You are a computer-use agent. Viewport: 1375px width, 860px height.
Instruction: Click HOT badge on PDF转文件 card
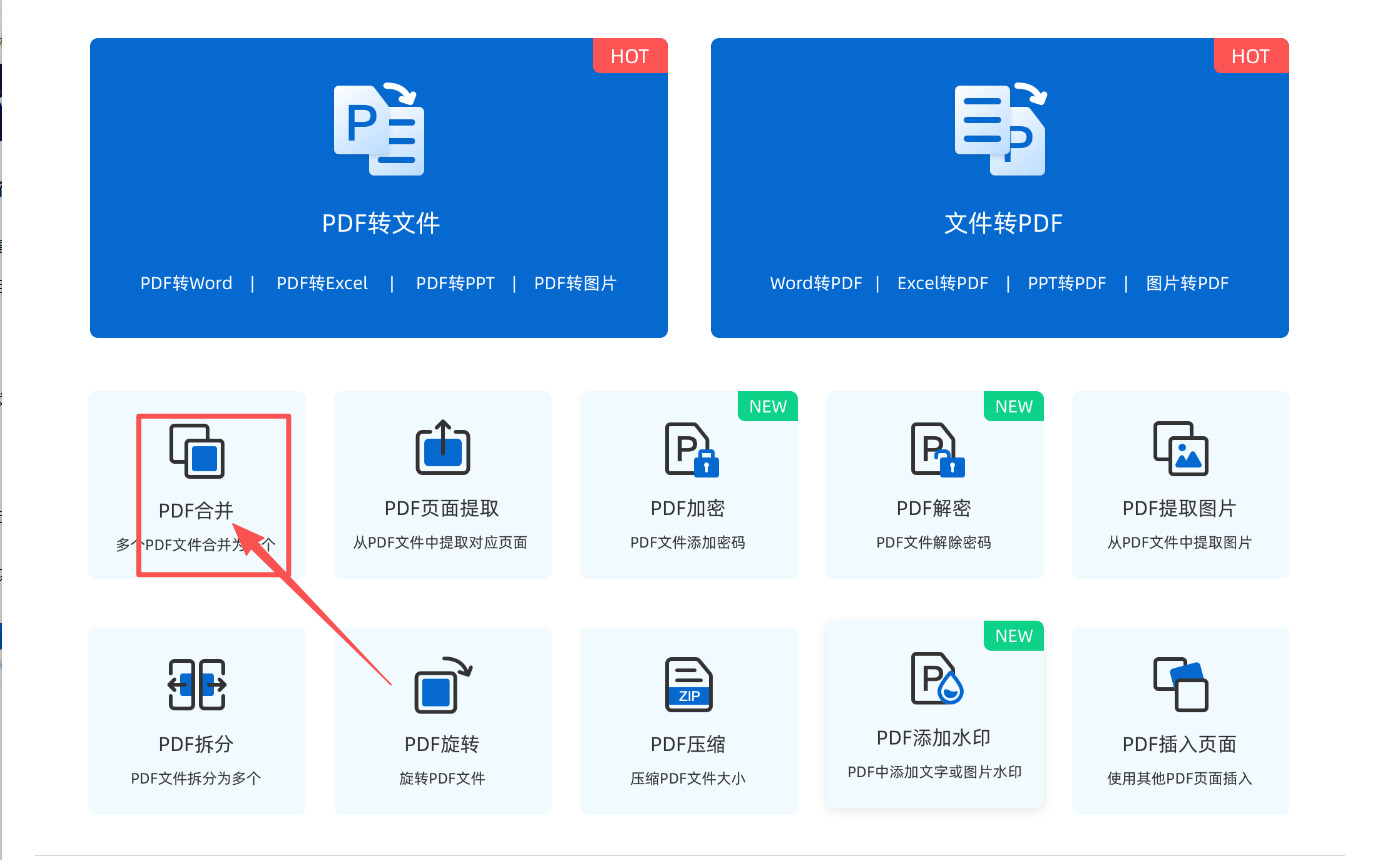click(630, 56)
